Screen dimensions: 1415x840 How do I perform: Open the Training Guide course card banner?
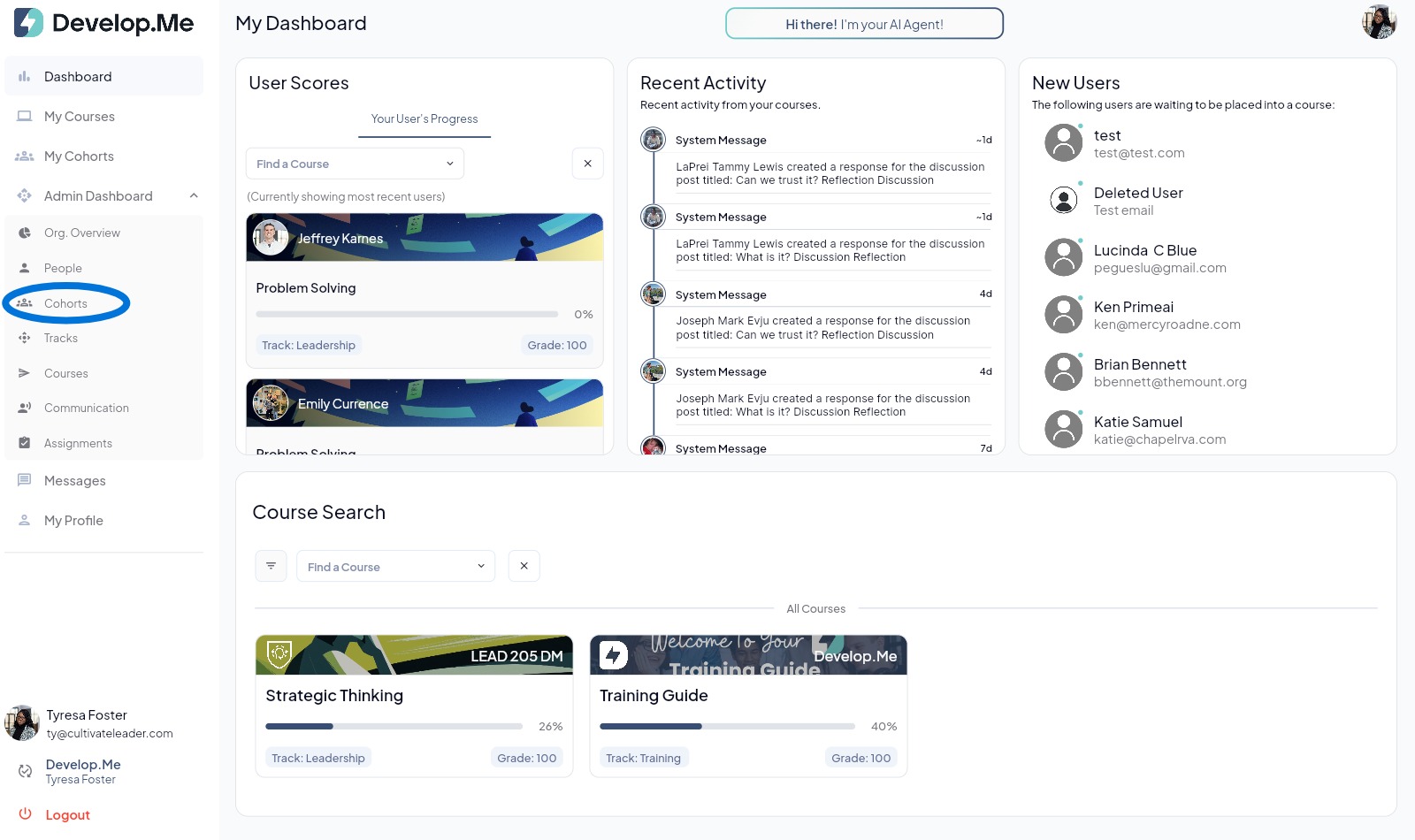tap(748, 655)
